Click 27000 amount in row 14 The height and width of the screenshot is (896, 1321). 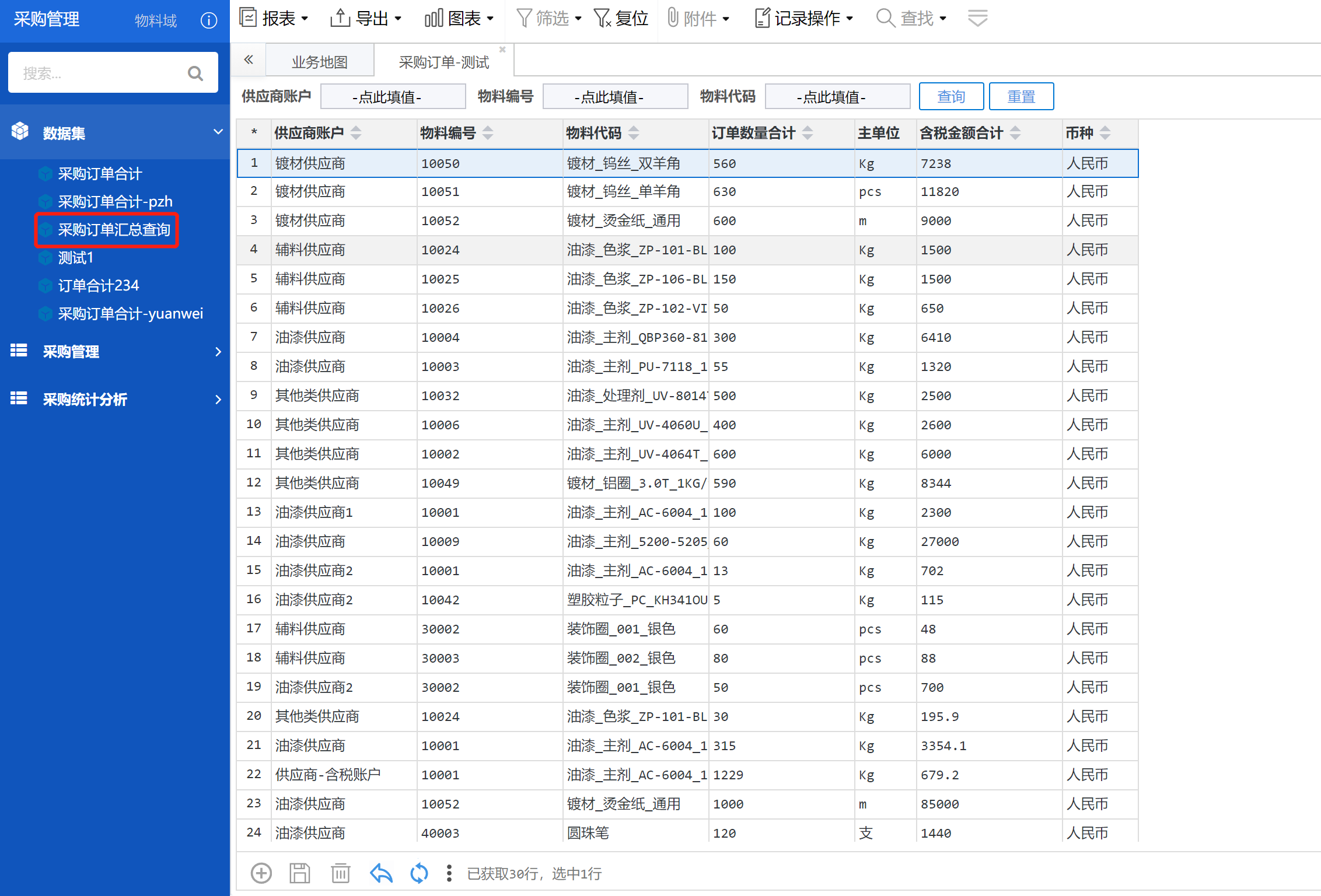coord(988,541)
